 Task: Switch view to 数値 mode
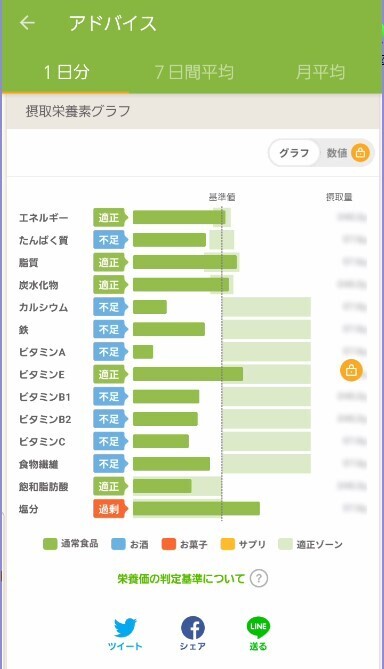(x=337, y=153)
